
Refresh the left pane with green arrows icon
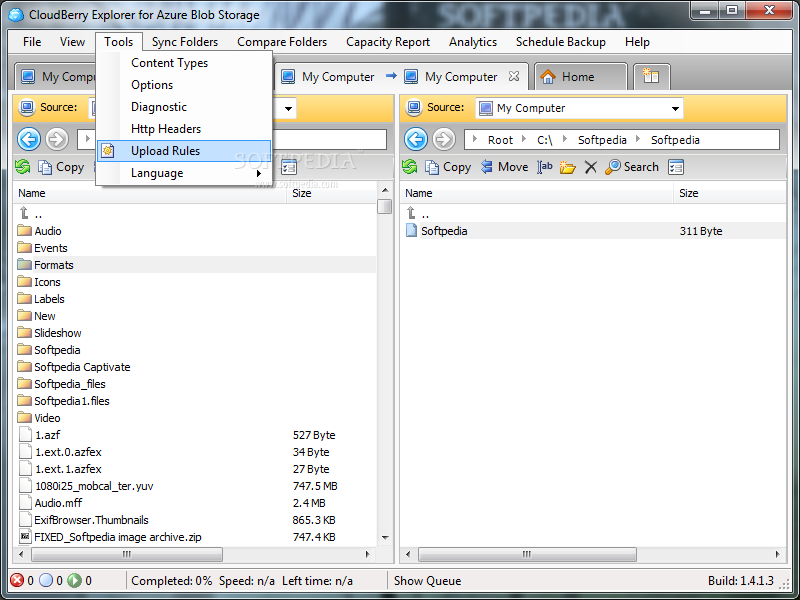22,167
